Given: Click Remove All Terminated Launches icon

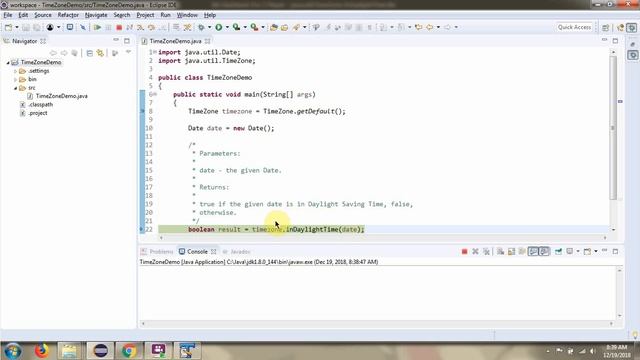Looking at the screenshot, I should point(486,251).
